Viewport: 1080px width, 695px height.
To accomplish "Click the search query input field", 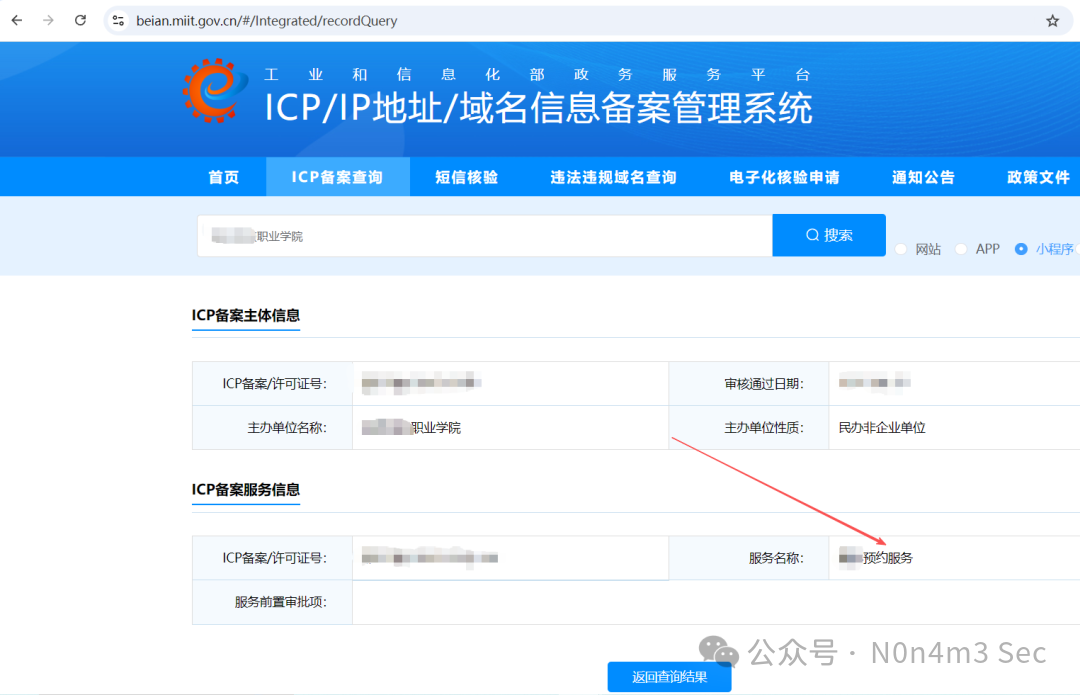I will point(484,236).
